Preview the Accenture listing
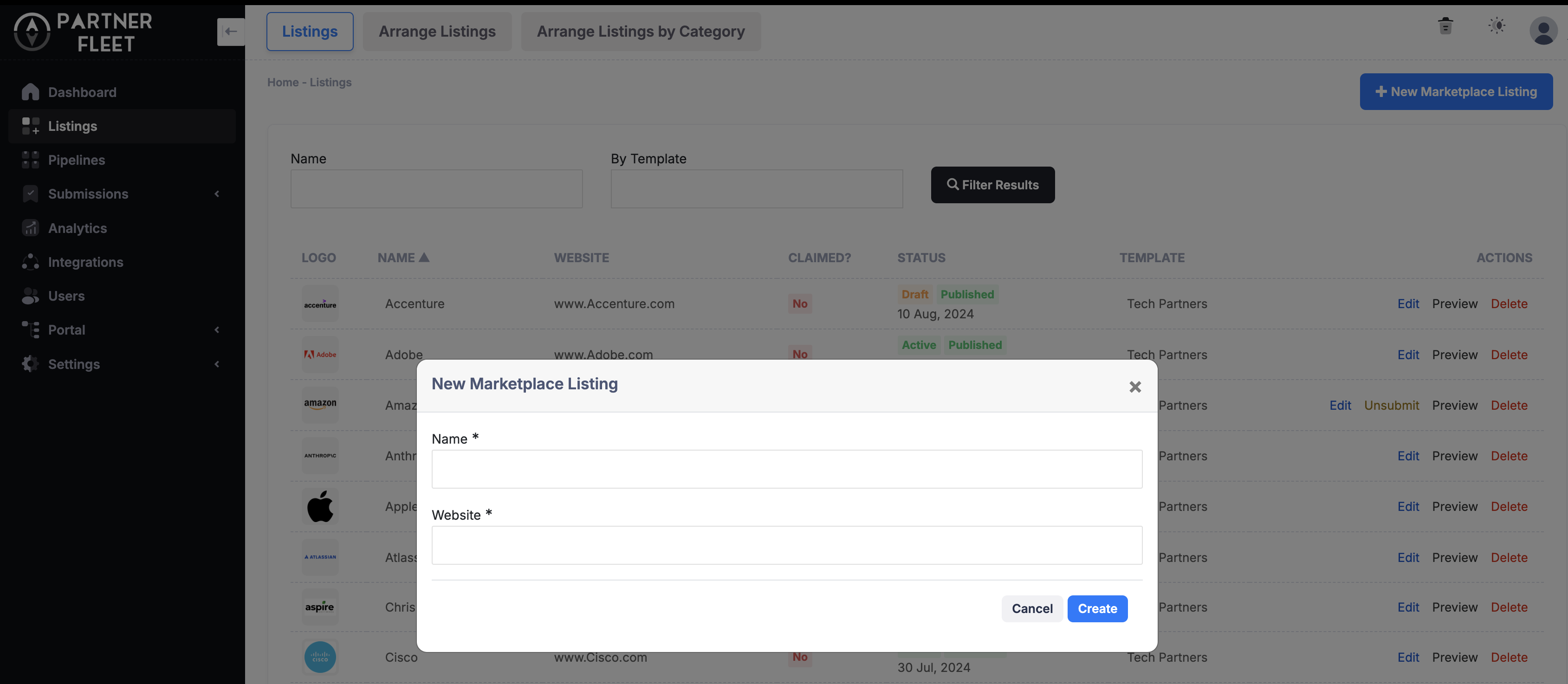1568x684 pixels. pyautogui.click(x=1455, y=303)
